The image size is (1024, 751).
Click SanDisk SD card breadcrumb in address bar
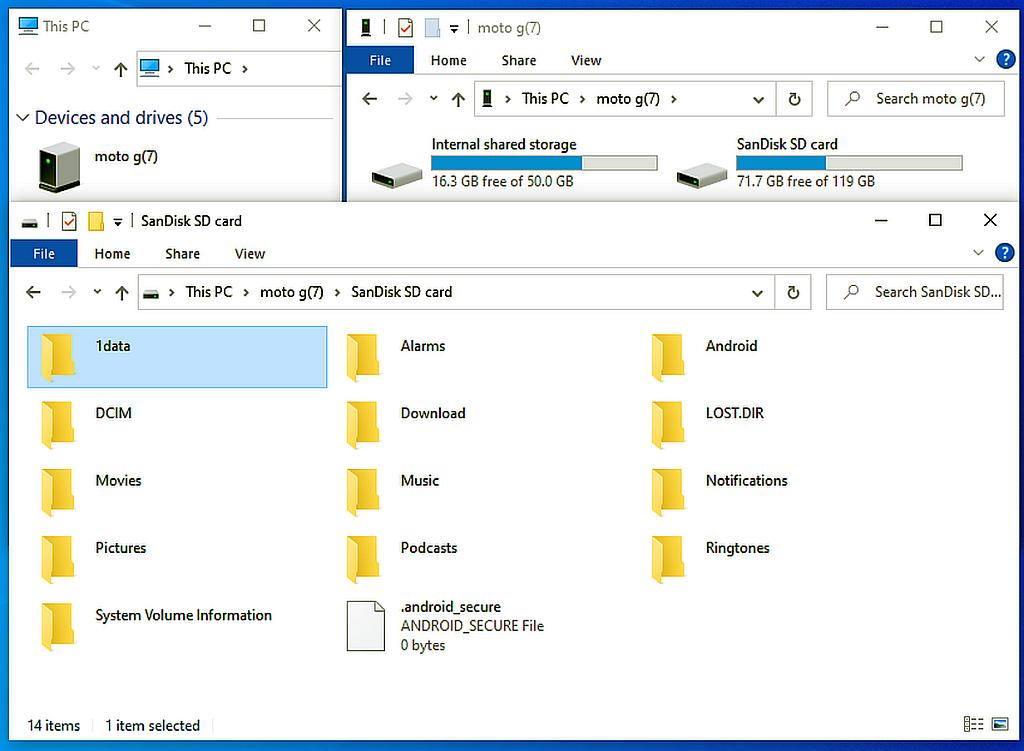pyautogui.click(x=402, y=292)
